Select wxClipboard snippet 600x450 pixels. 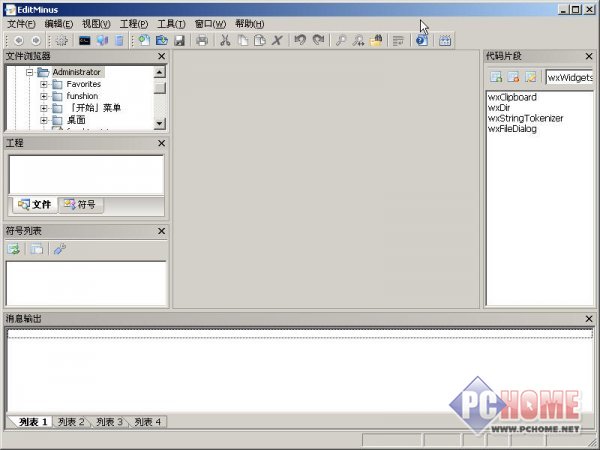[512, 97]
